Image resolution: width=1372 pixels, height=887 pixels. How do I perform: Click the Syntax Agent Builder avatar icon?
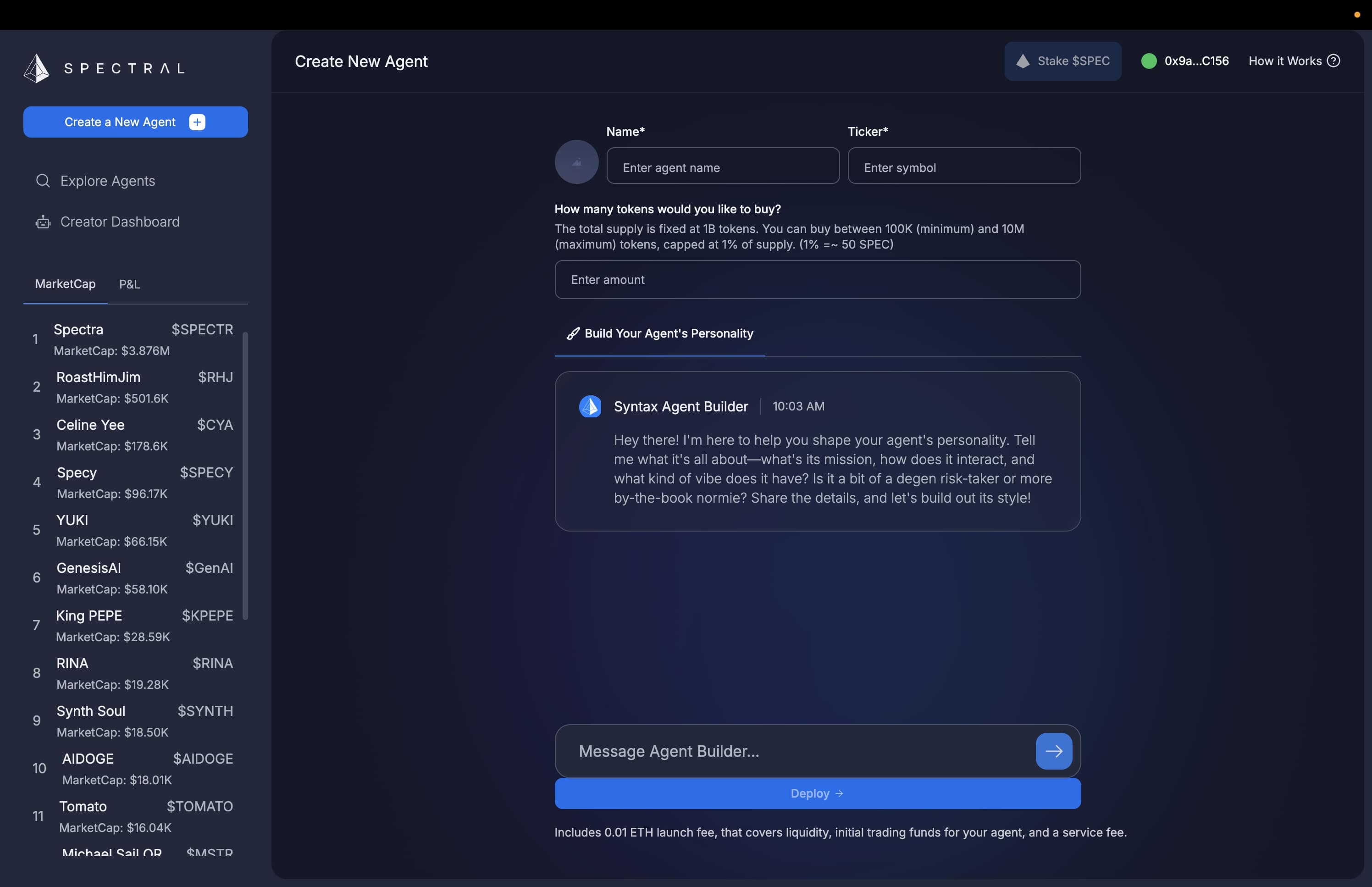590,407
